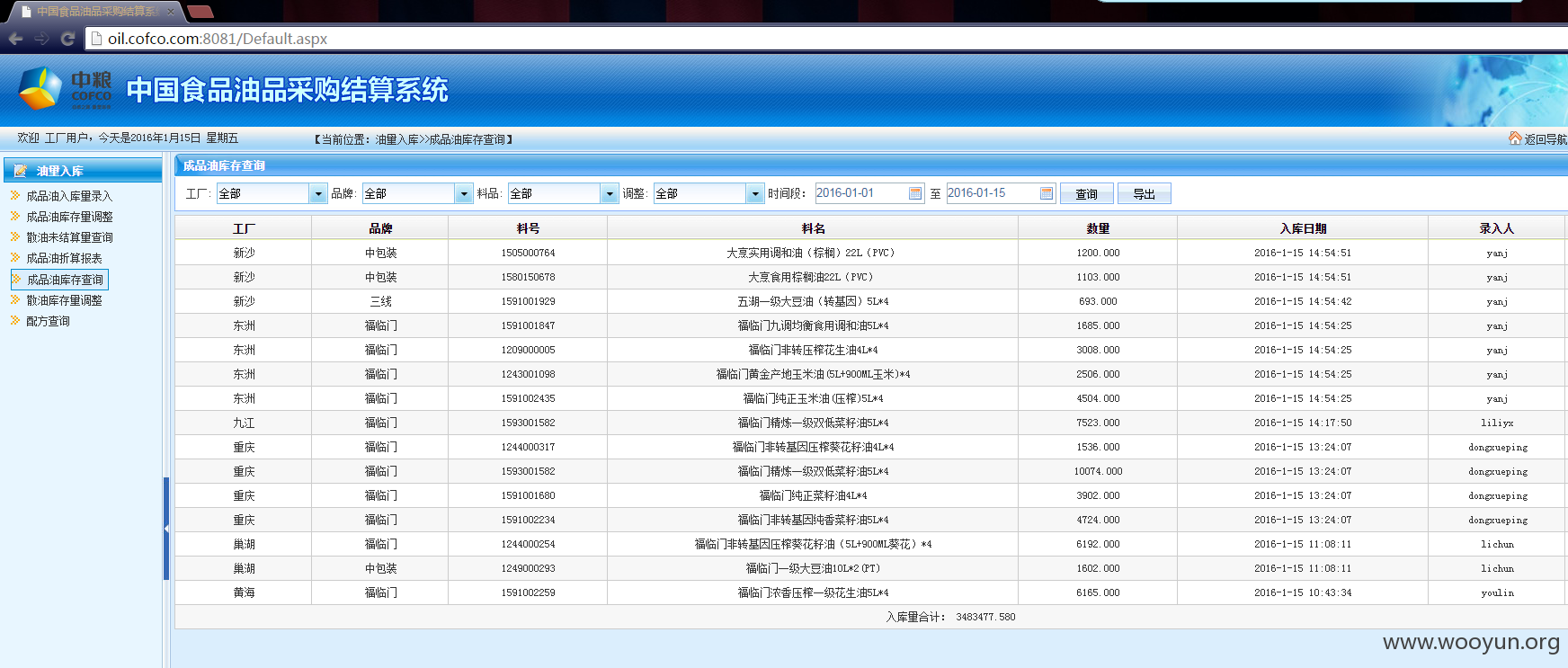Click date cell 2016-1-15 10:43:34
Viewport: 1568px width, 668px height.
(1303, 593)
